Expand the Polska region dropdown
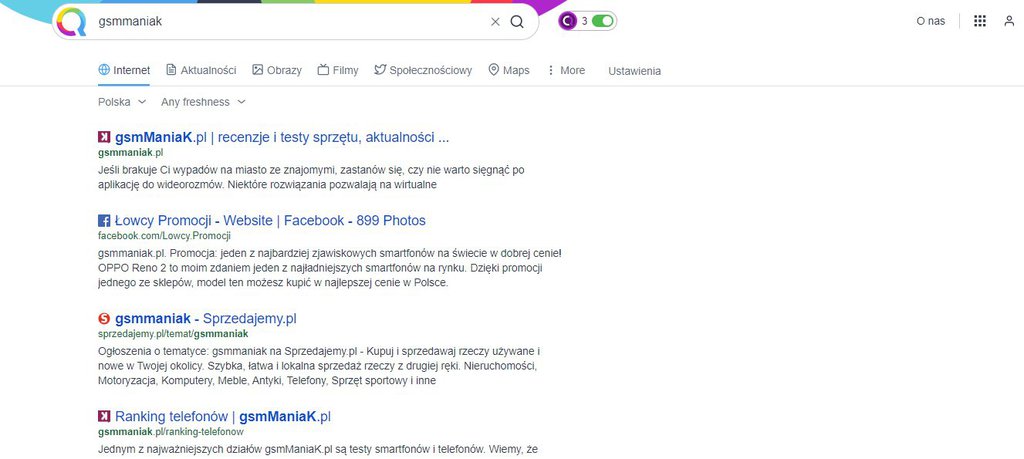 tap(122, 102)
